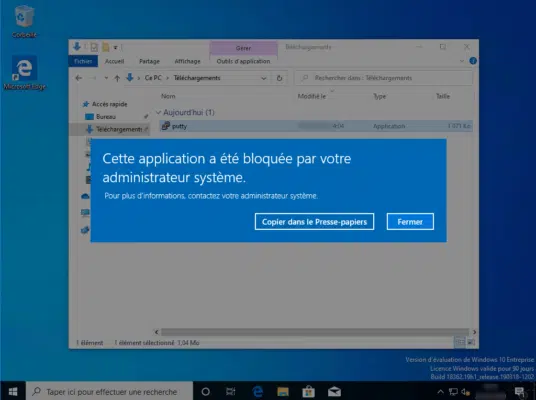Collapse the Aujourd'hui group
This screenshot has height=400, width=536.
click(x=158, y=112)
